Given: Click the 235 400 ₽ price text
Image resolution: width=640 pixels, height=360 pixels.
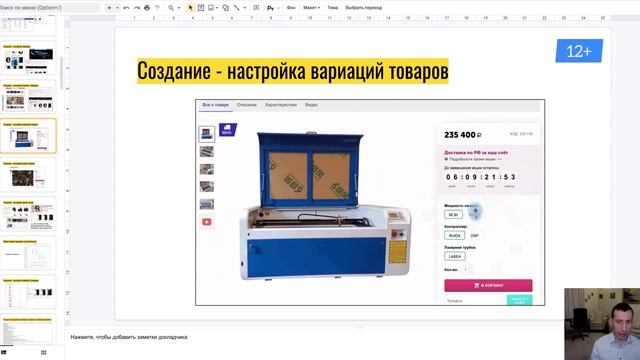Looking at the screenshot, I should [x=463, y=135].
